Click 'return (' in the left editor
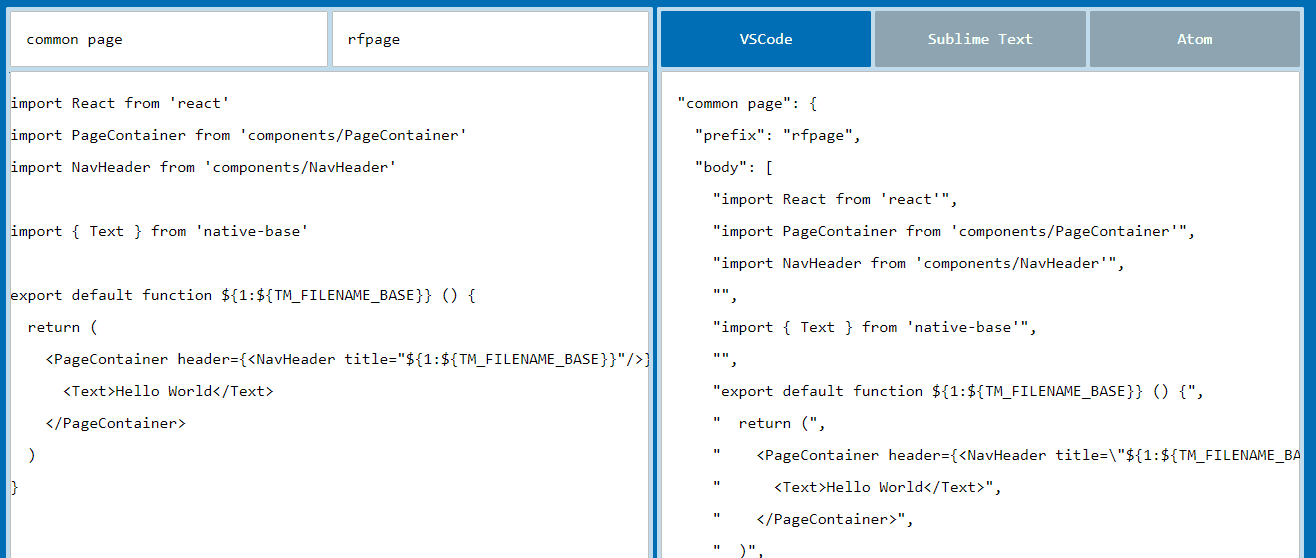Image resolution: width=1316 pixels, height=558 pixels. tap(63, 327)
